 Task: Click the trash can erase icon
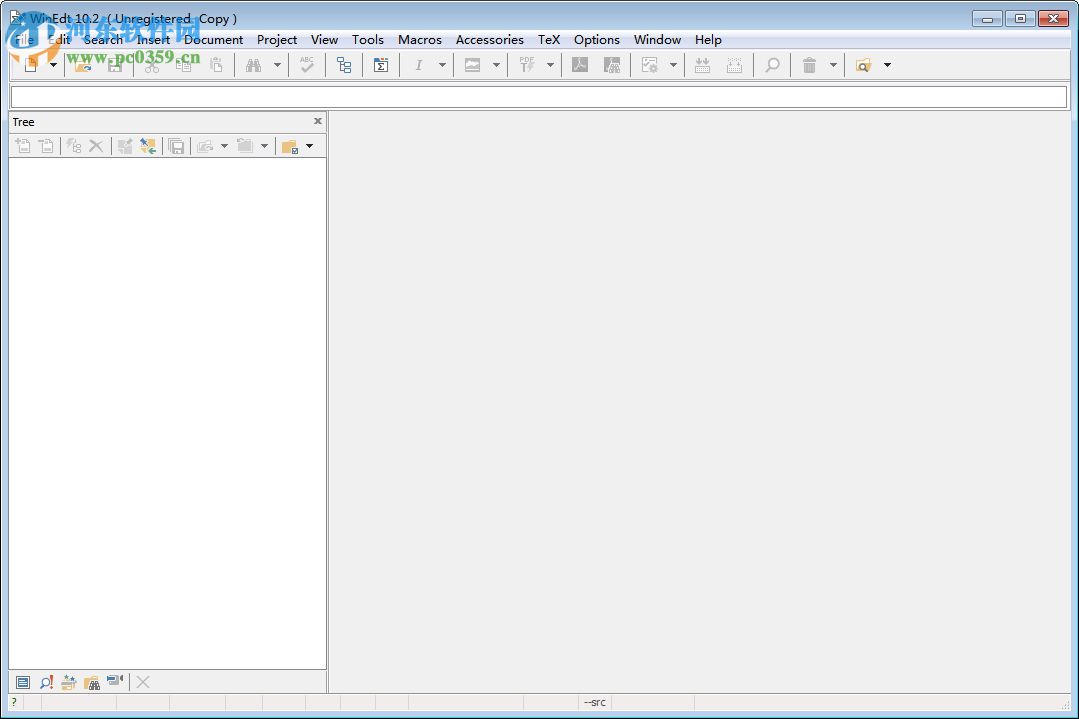[x=809, y=65]
